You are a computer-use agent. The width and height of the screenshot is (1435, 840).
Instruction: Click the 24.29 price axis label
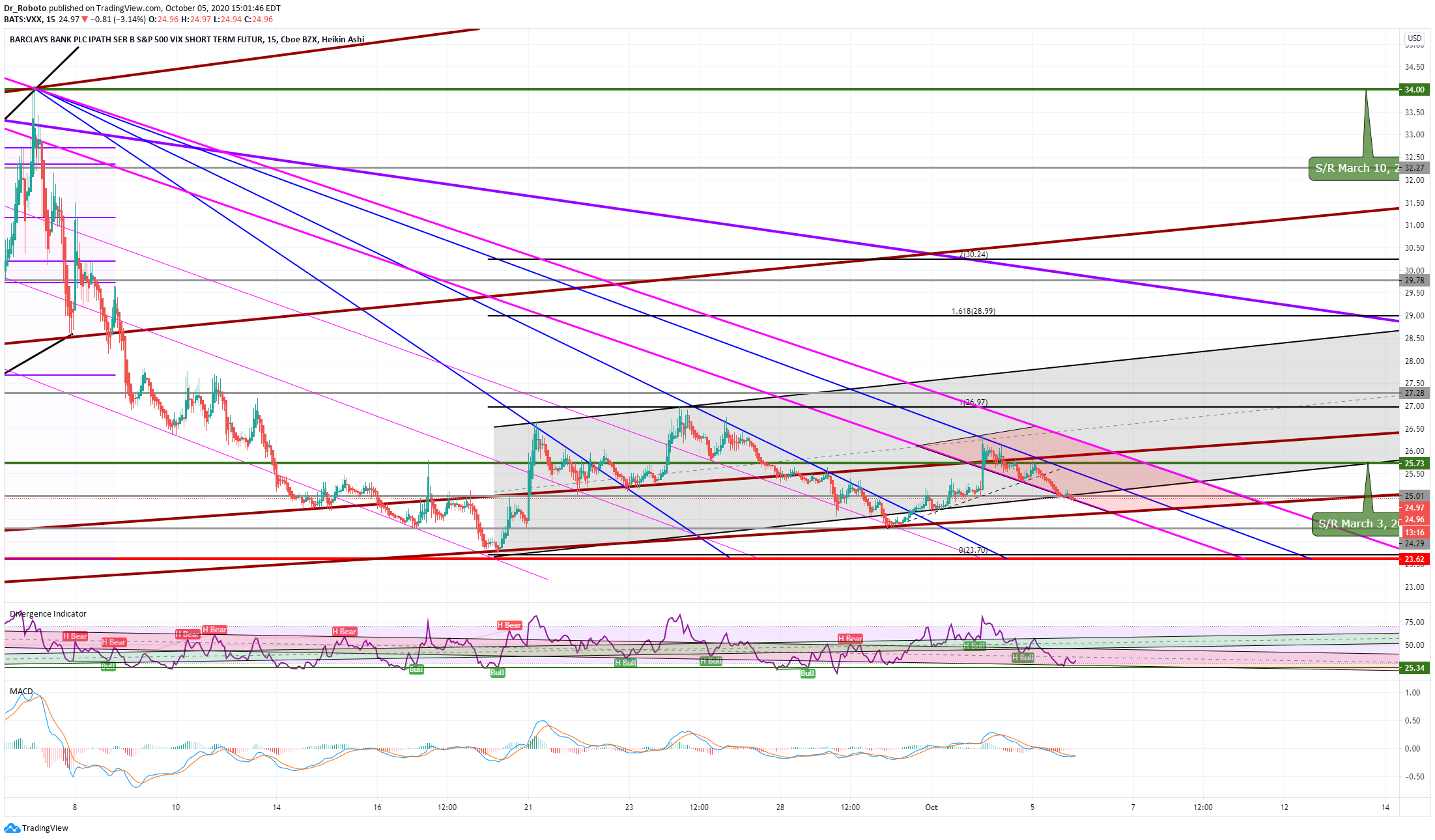tap(1414, 543)
